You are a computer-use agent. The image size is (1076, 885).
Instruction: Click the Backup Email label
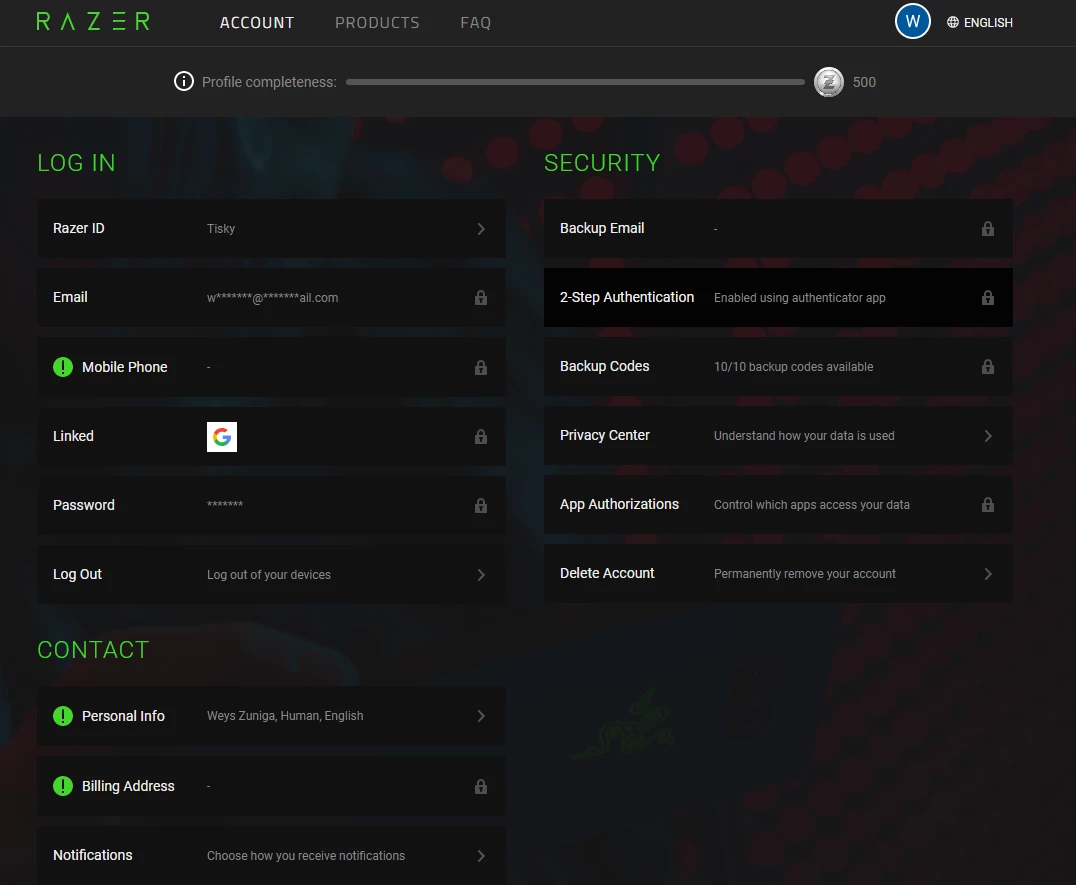click(x=602, y=228)
